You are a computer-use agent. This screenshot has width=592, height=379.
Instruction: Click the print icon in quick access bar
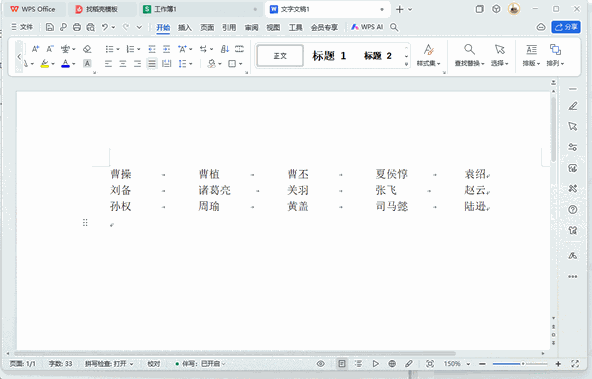coord(77,27)
